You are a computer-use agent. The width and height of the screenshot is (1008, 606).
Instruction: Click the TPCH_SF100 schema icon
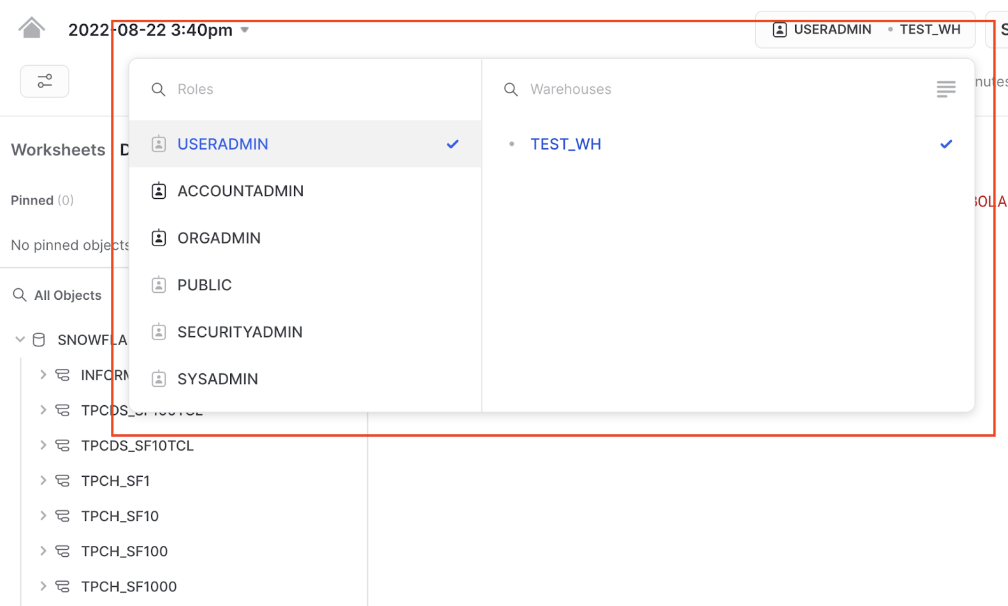62,551
